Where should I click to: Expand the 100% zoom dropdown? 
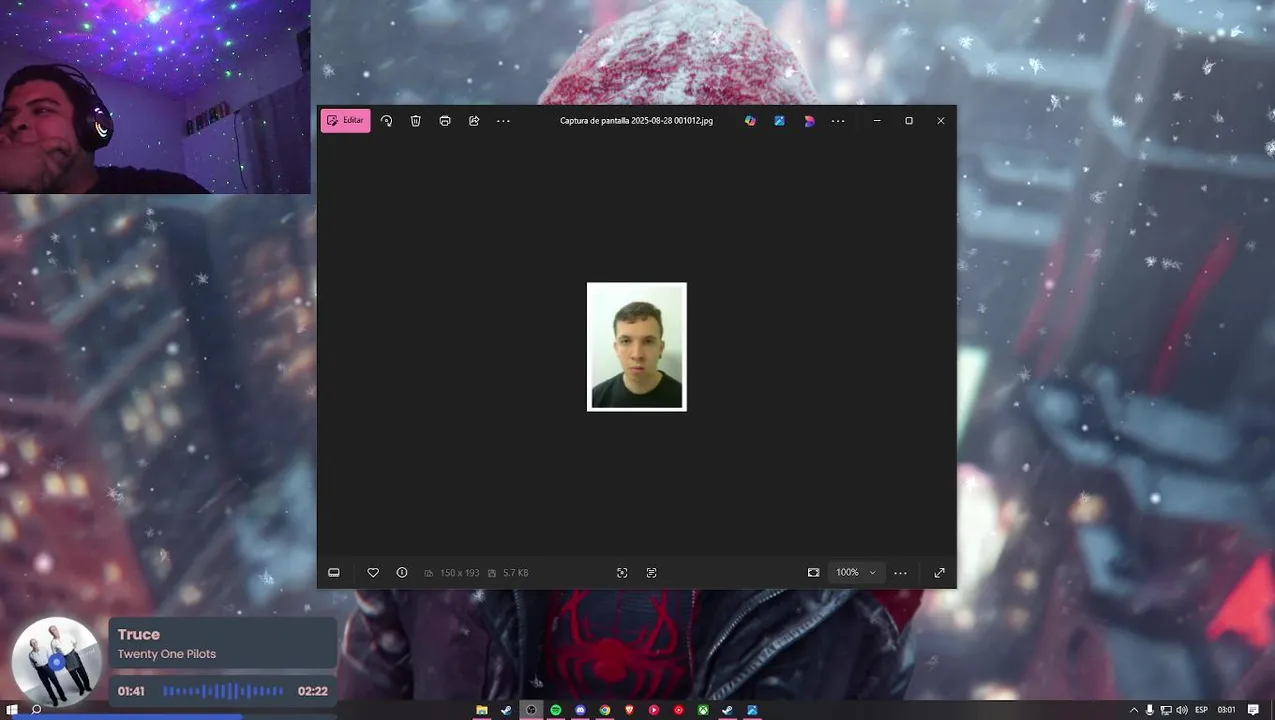click(856, 573)
